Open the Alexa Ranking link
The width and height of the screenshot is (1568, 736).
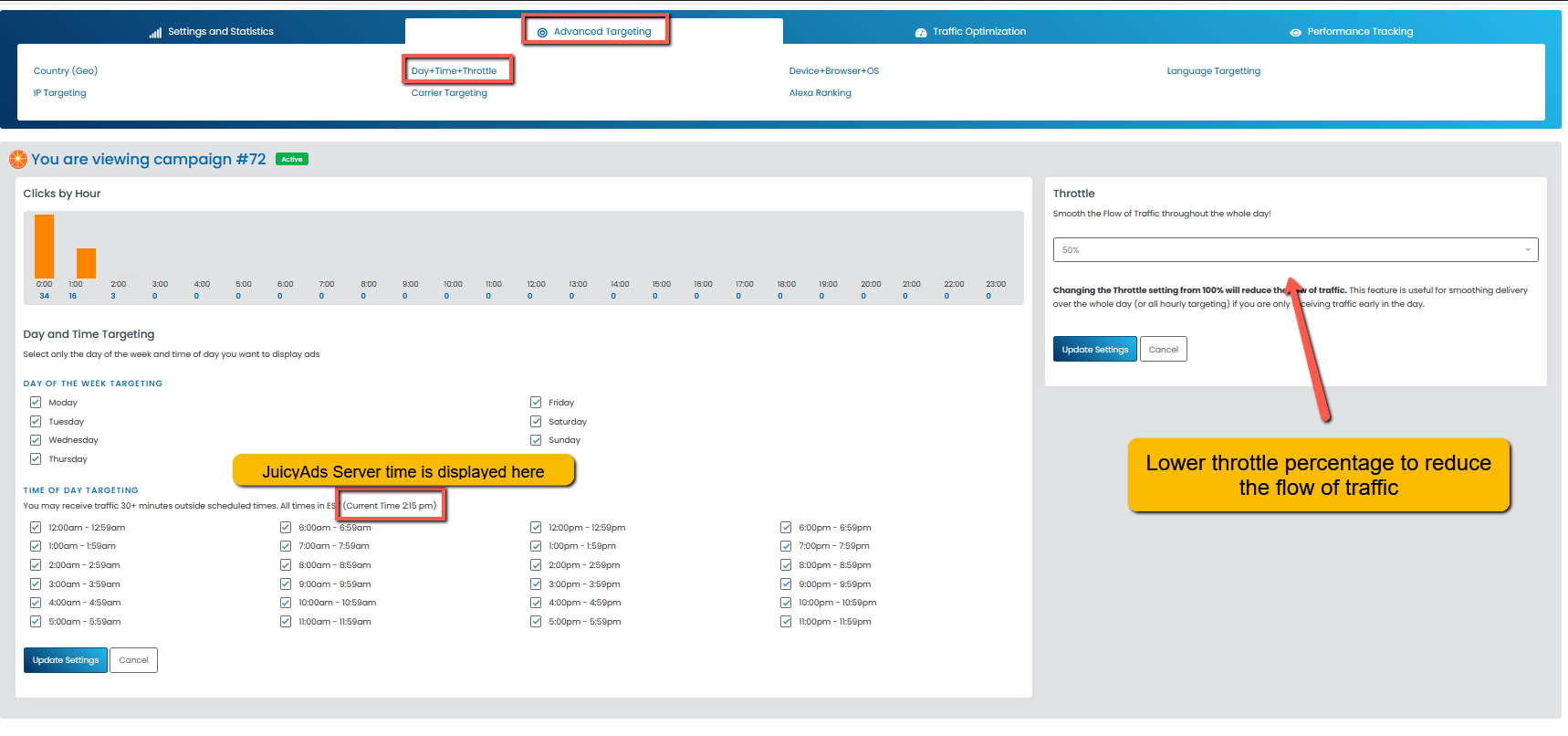click(820, 93)
